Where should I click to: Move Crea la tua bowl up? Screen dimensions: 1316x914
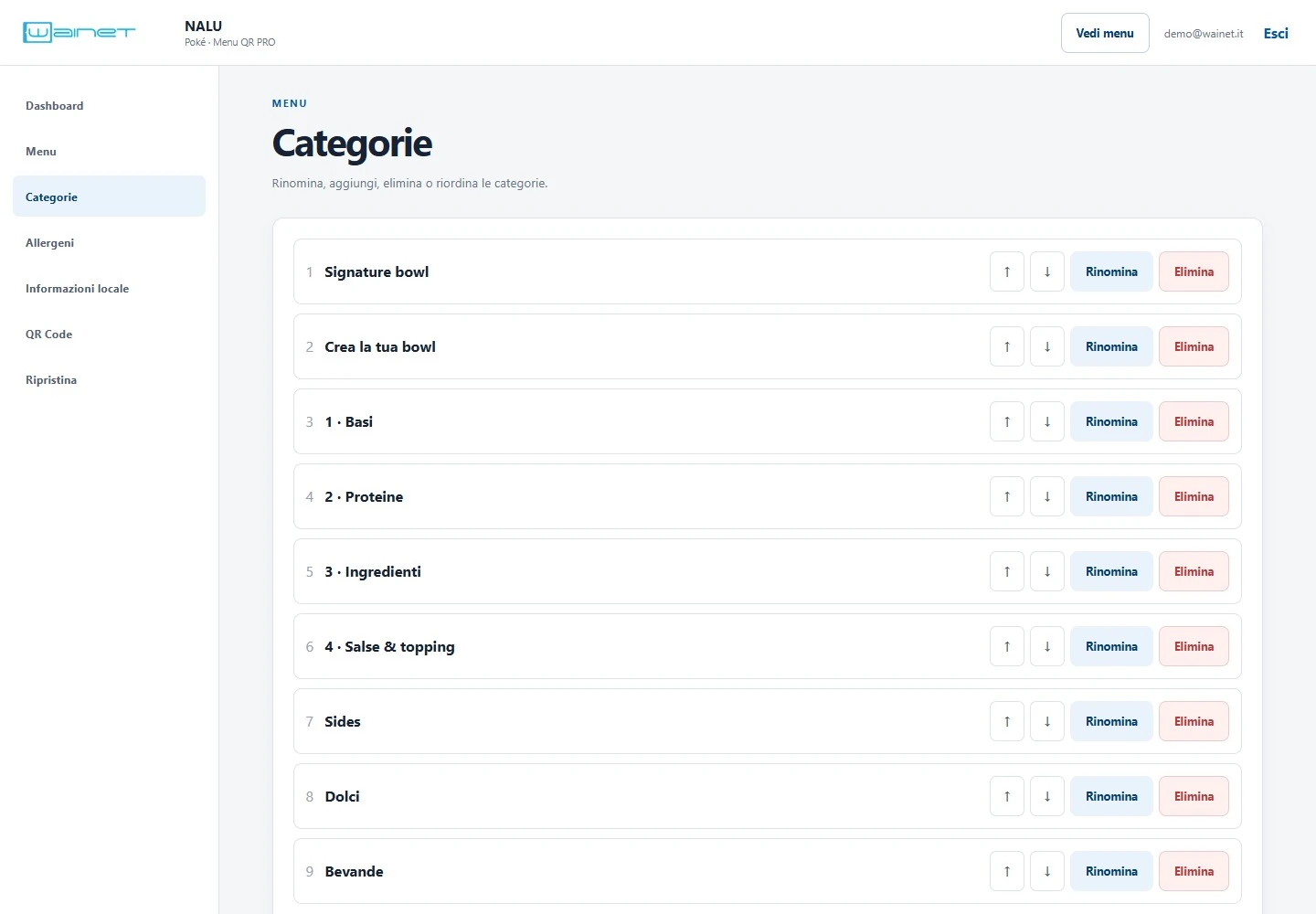click(1007, 346)
